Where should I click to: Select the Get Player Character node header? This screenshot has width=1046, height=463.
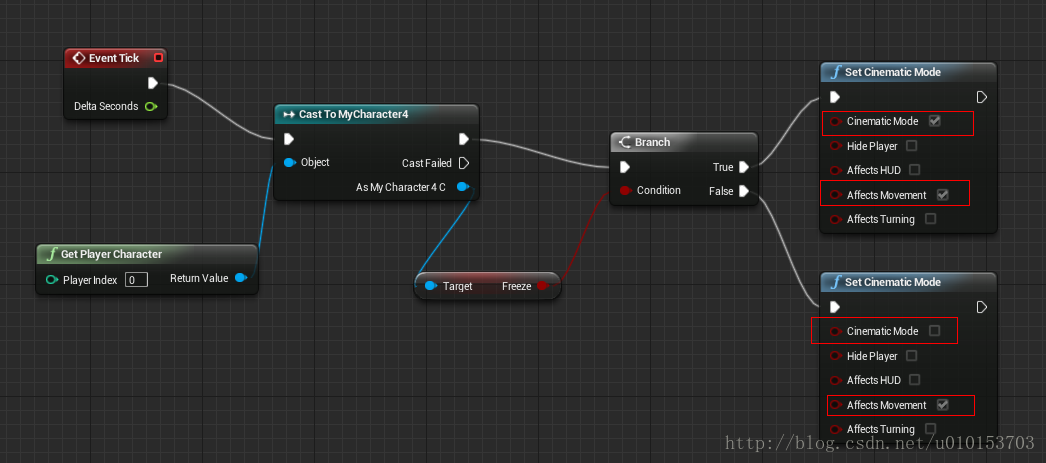click(147, 254)
